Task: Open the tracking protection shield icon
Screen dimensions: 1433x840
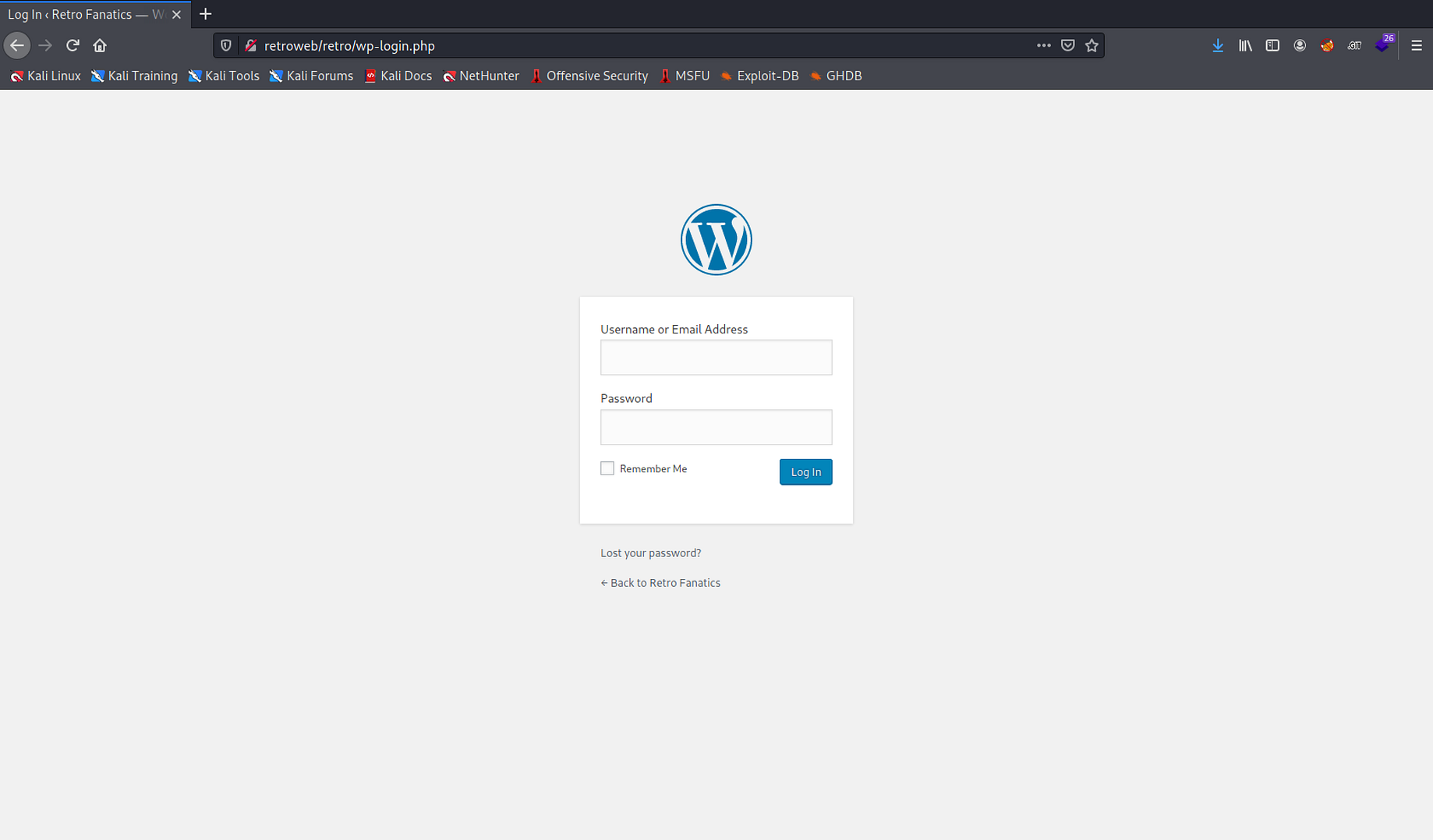Action: [226, 45]
